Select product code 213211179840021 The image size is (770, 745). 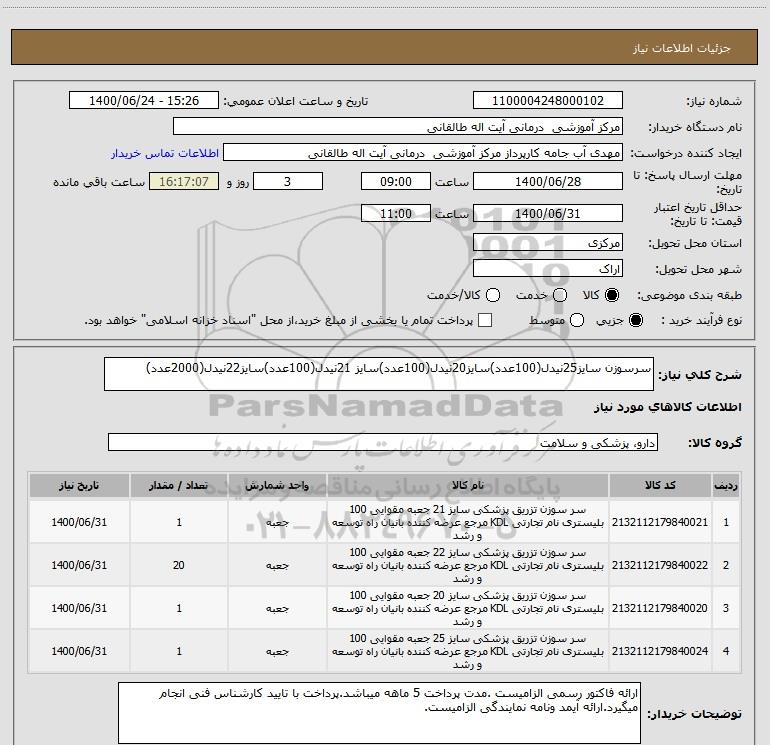[x=660, y=523]
